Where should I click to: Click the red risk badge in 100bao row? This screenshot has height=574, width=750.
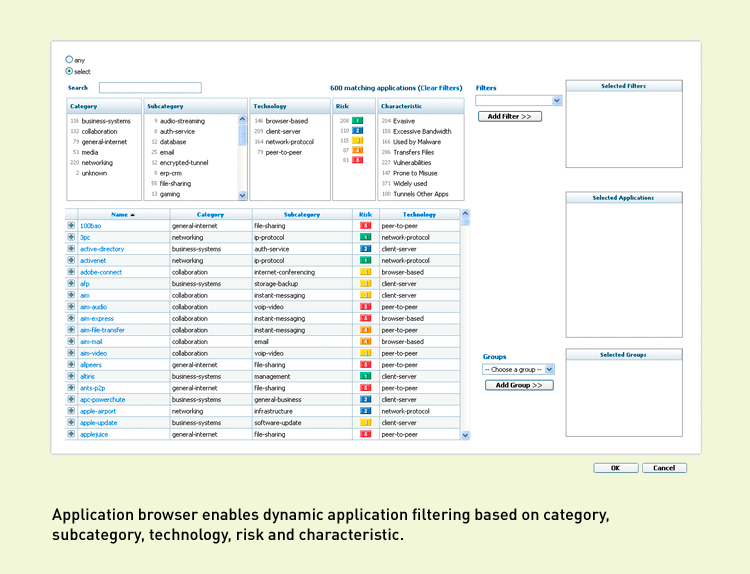coord(365,225)
